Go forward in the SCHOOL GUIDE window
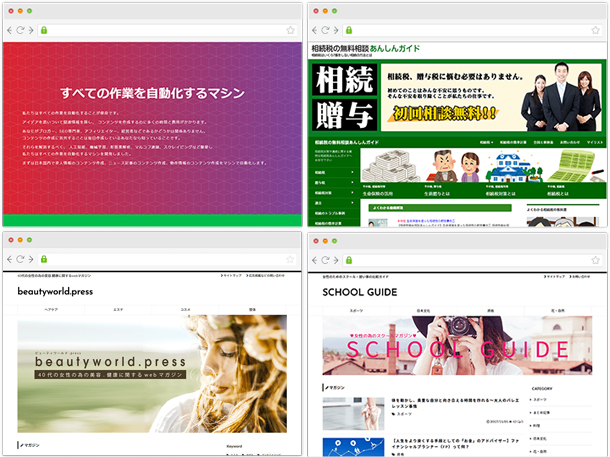This screenshot has width=610, height=457. click(336, 260)
